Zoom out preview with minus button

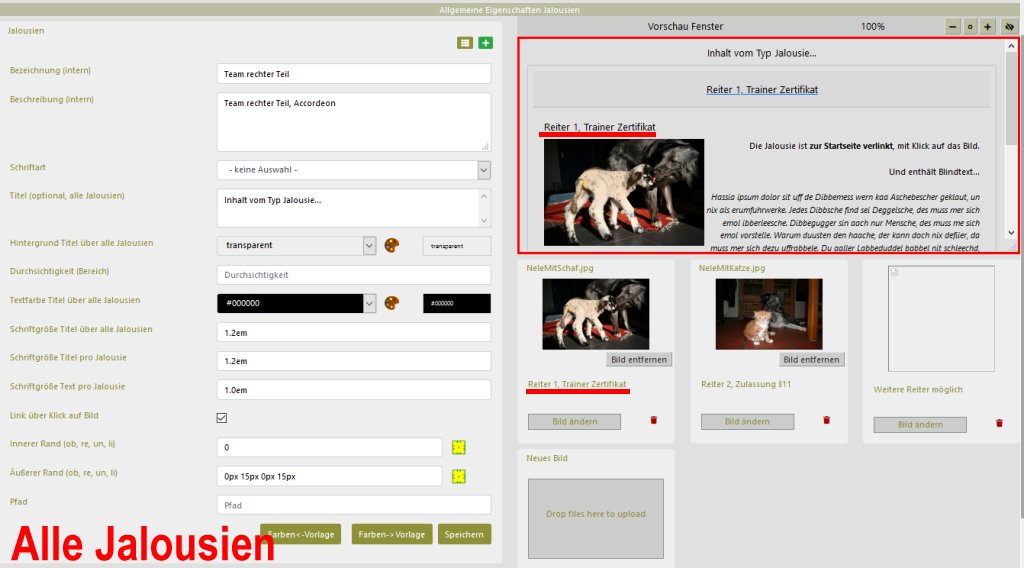952,27
